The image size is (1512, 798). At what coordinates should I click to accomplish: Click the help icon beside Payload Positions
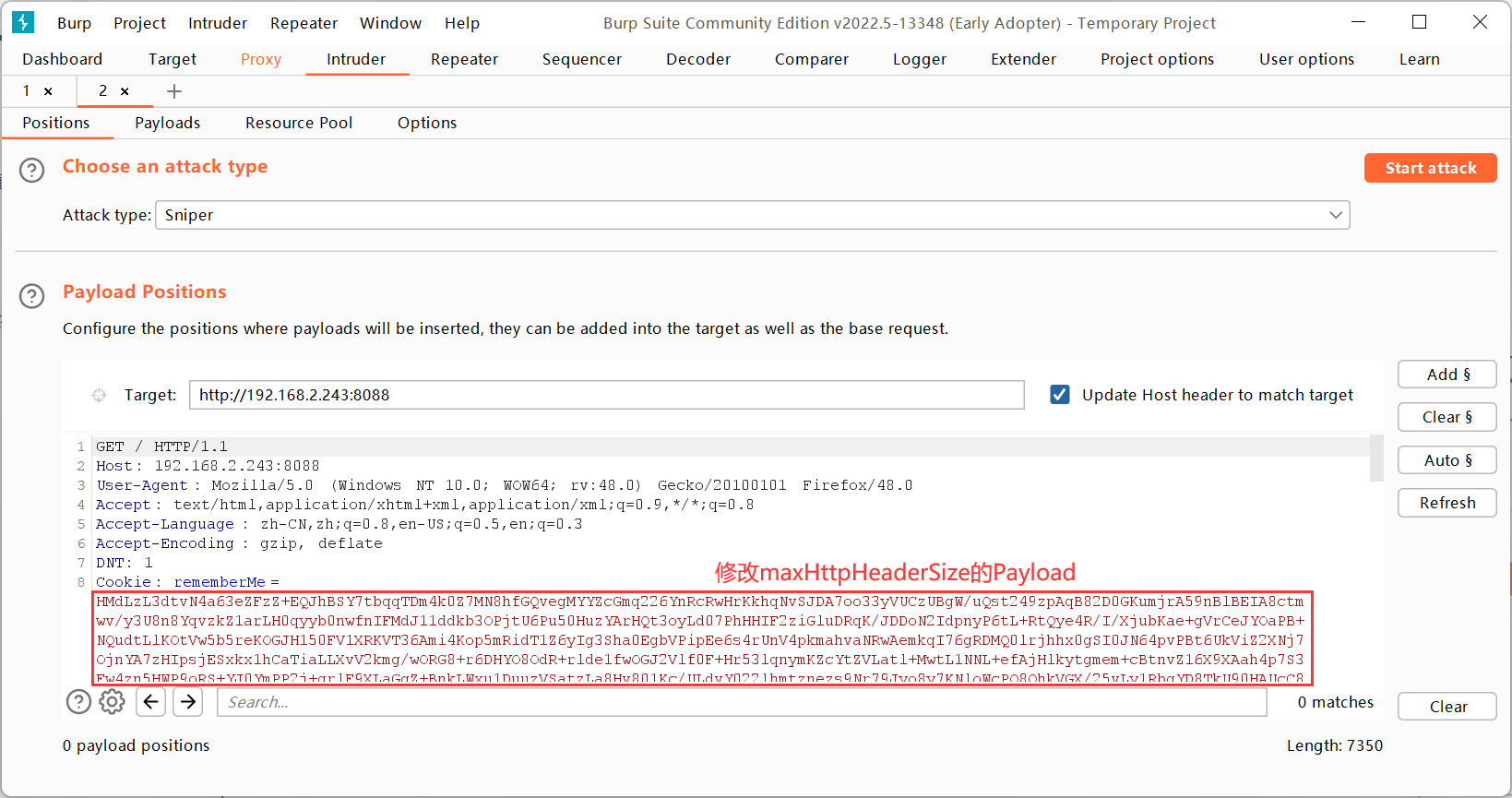(x=32, y=295)
